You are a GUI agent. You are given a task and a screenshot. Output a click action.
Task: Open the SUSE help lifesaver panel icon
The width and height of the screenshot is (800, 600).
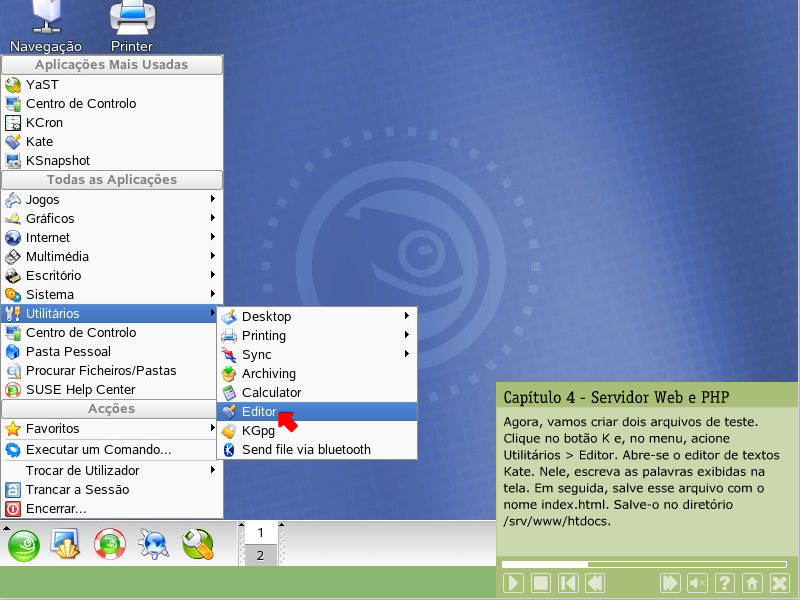(x=109, y=544)
